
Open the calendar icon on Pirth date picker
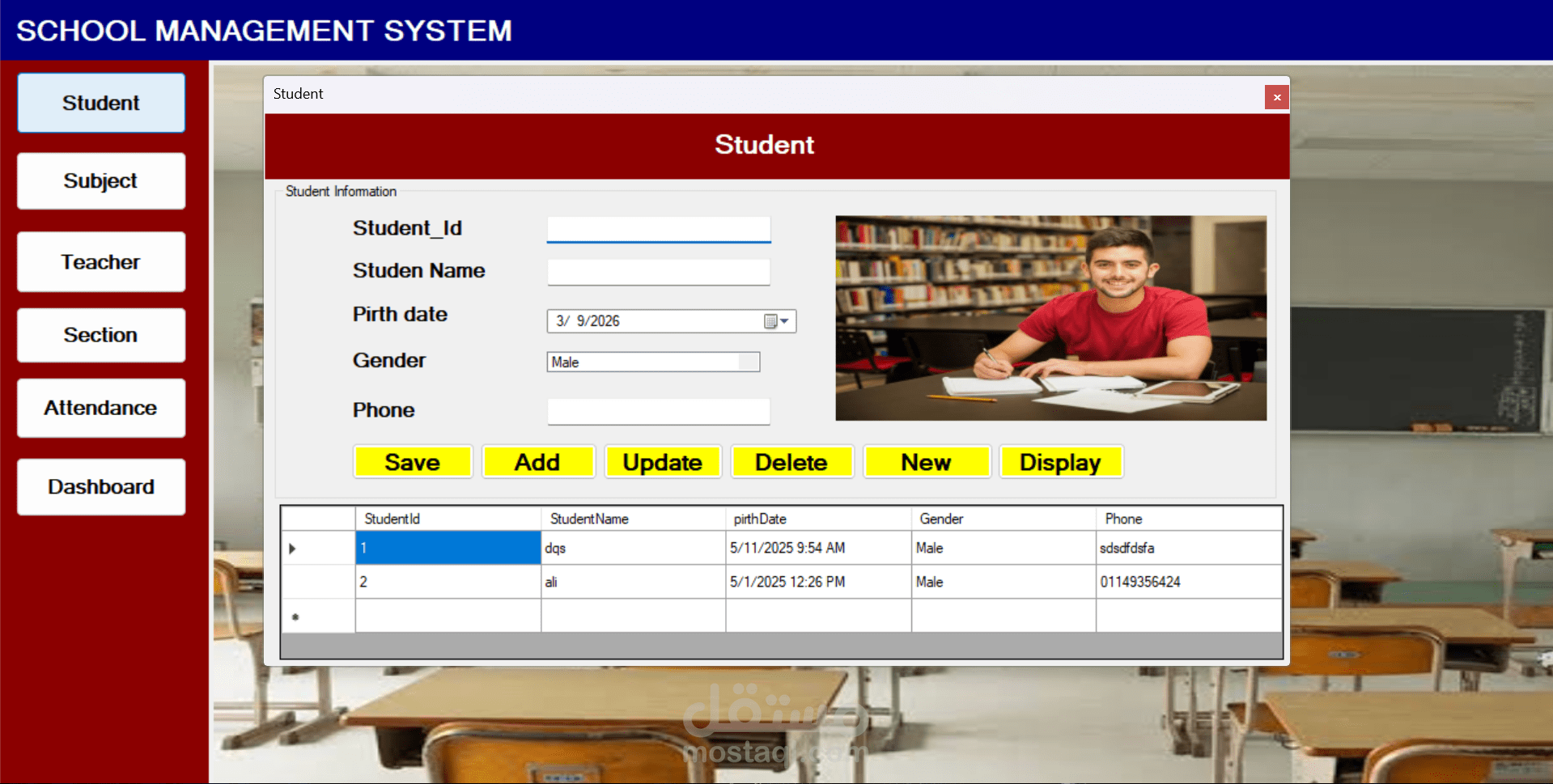pyautogui.click(x=770, y=321)
